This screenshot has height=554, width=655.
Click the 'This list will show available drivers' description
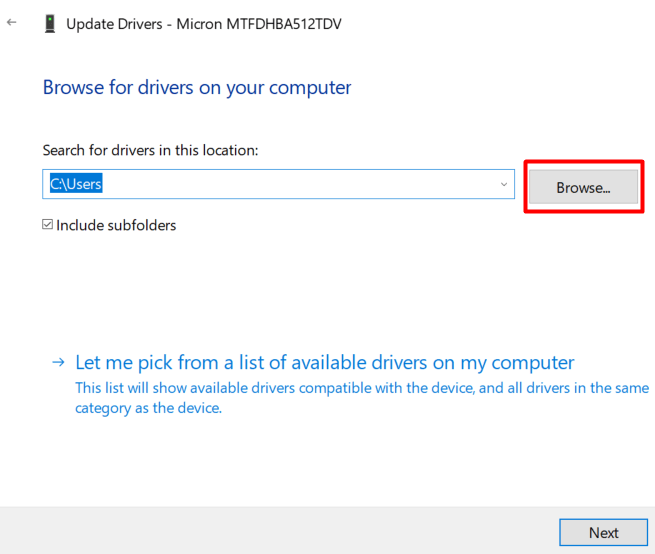pyautogui.click(x=360, y=388)
